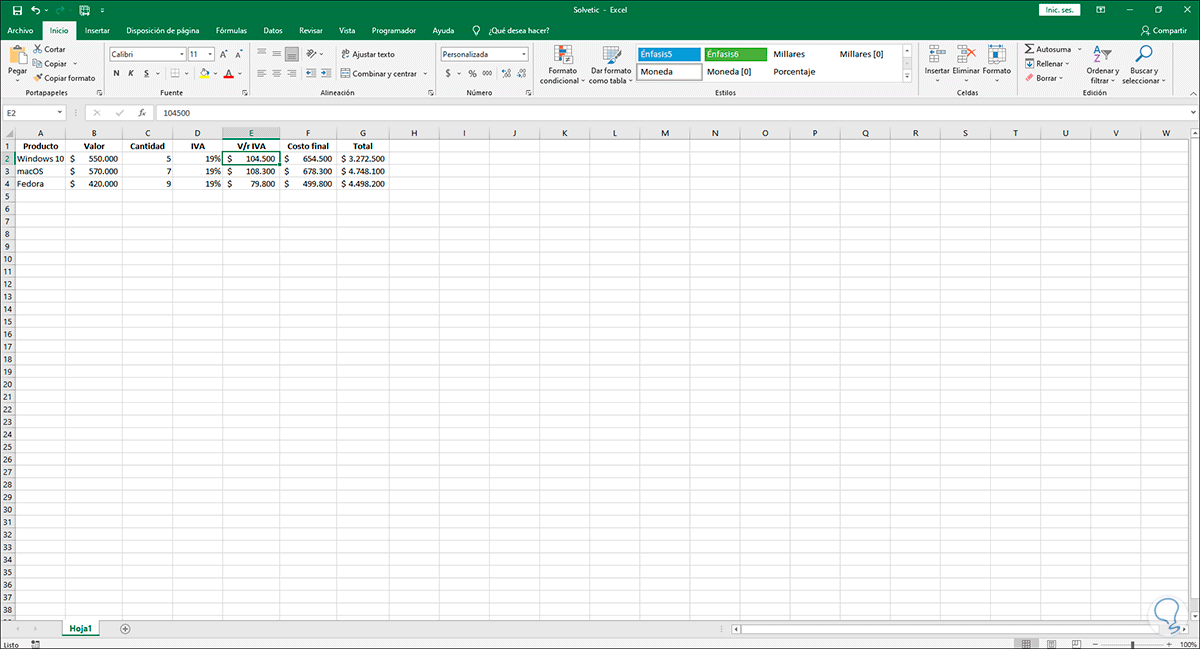Screen dimensions: 1200x649
Task: Toggle bottom vertical alignment
Action: (x=291, y=54)
